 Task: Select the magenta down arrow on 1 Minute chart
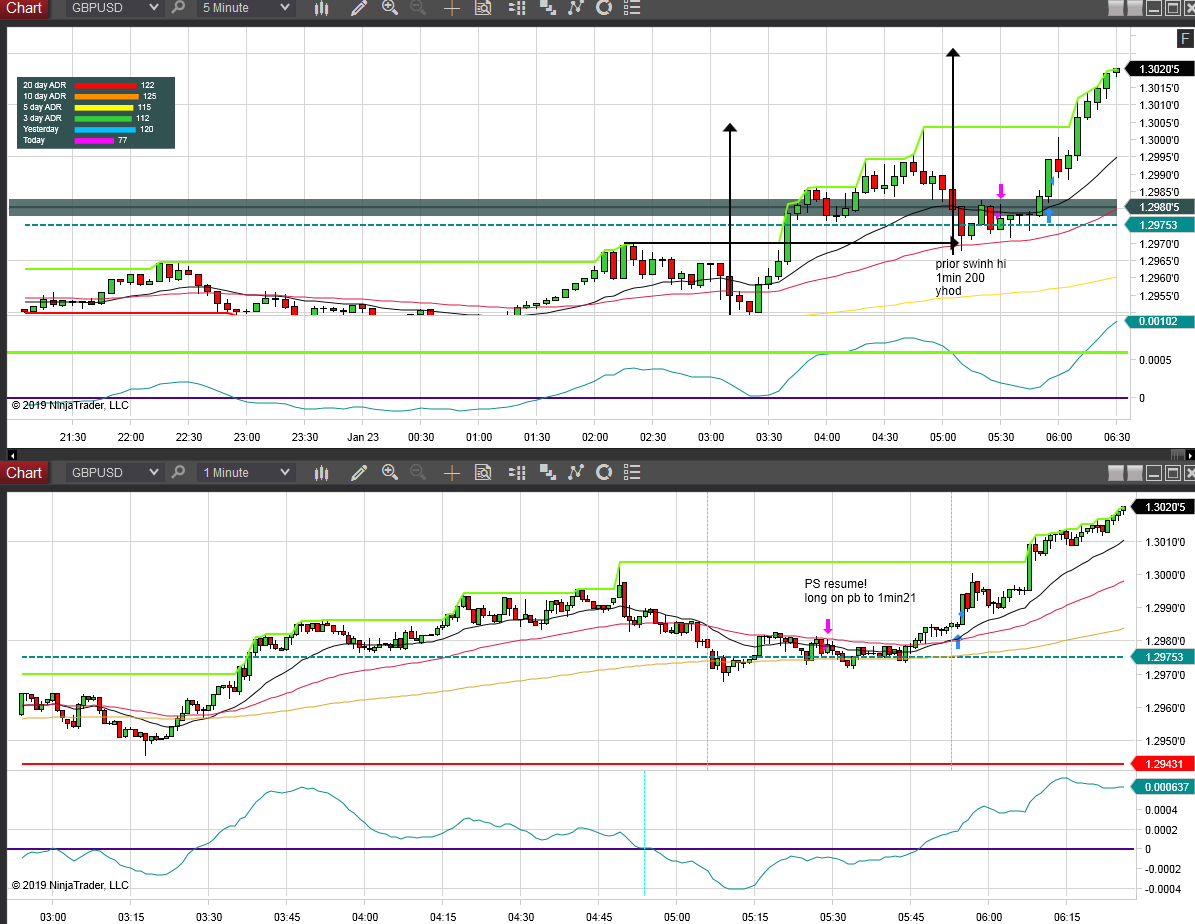click(x=828, y=626)
